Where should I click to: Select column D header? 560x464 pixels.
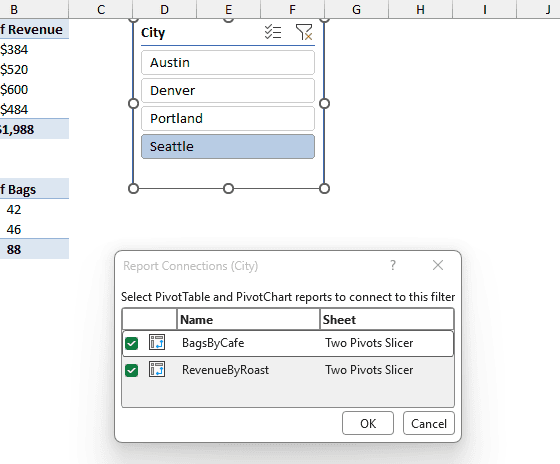[x=164, y=9]
